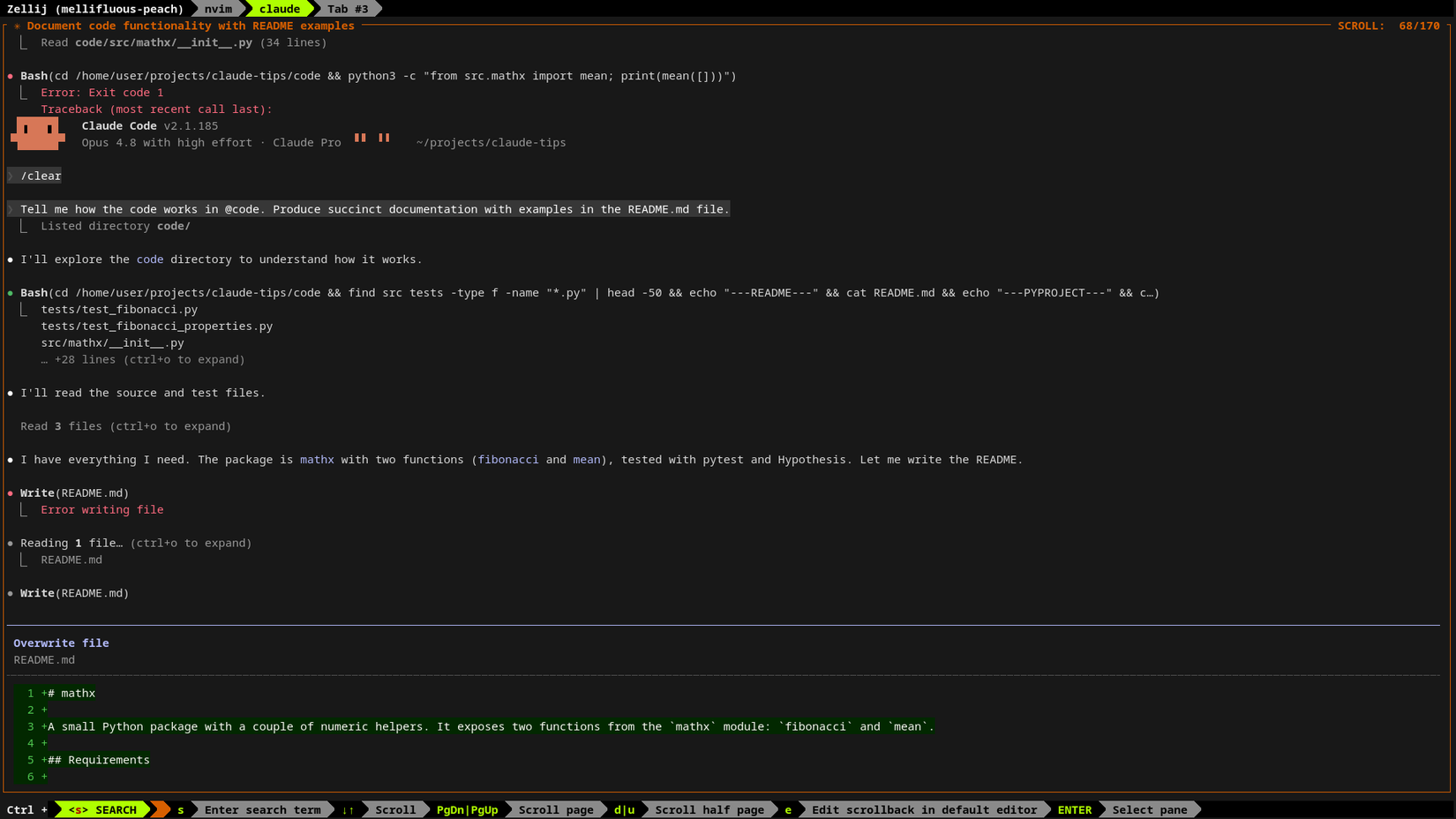Screen dimensions: 1456x819
Task: Click tests/test_fibonacci.py file name
Action: click(119, 310)
